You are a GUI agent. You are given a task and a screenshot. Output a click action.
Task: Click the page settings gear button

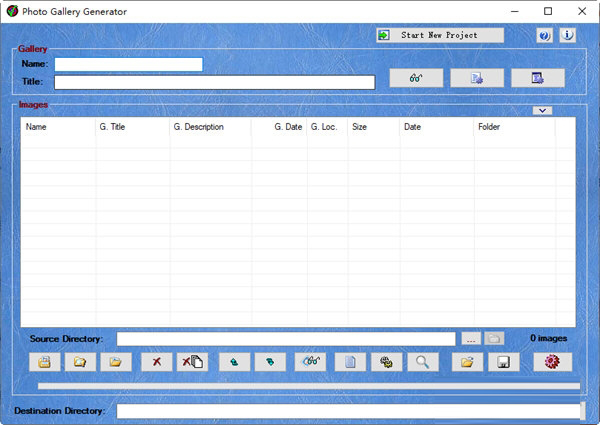tap(477, 78)
